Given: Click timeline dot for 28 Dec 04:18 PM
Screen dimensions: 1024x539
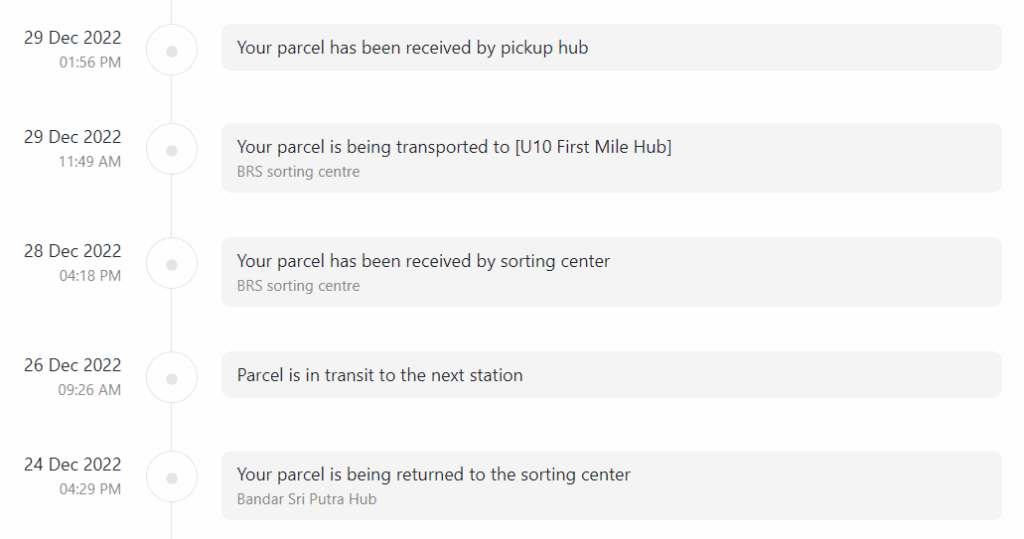Looking at the screenshot, I should [x=172, y=265].
